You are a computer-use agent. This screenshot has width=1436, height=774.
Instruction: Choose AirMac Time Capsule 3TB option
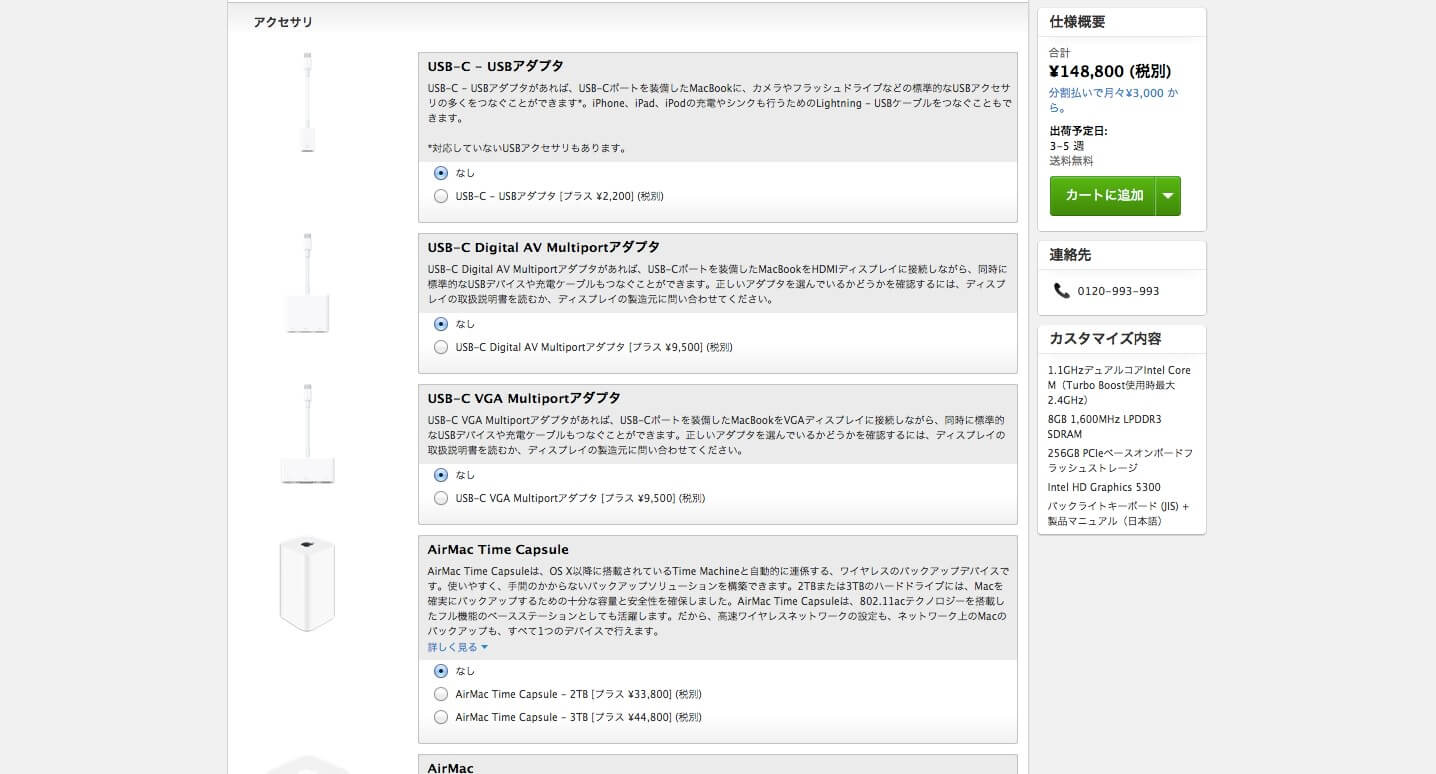[441, 717]
